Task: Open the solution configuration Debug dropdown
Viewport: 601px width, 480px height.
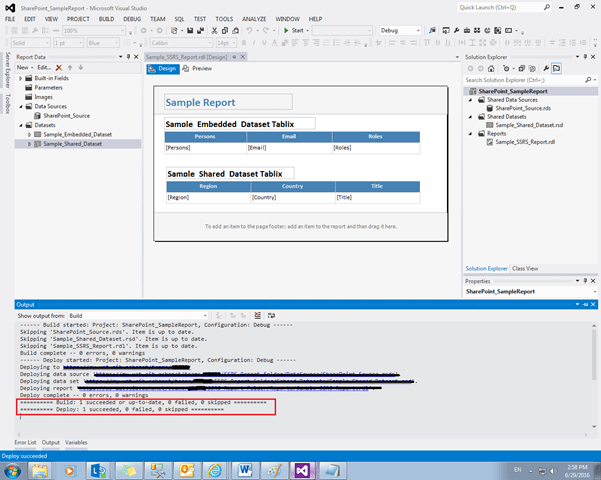Action: pos(400,30)
